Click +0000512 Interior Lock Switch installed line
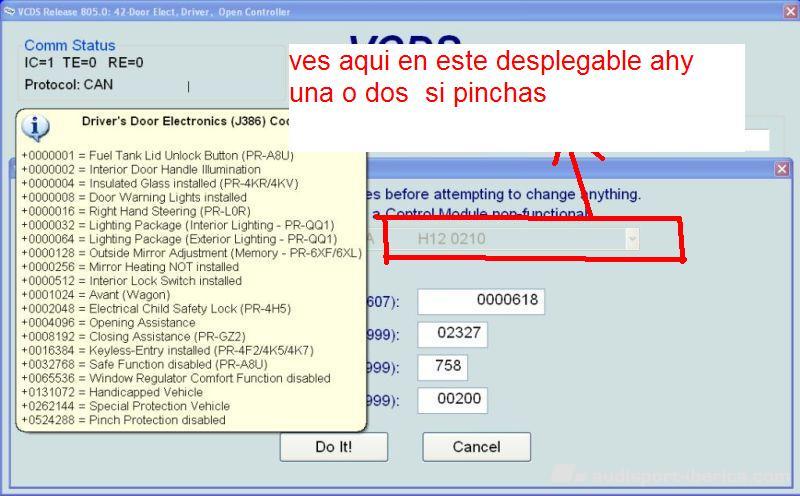800x496 pixels. (x=132, y=281)
